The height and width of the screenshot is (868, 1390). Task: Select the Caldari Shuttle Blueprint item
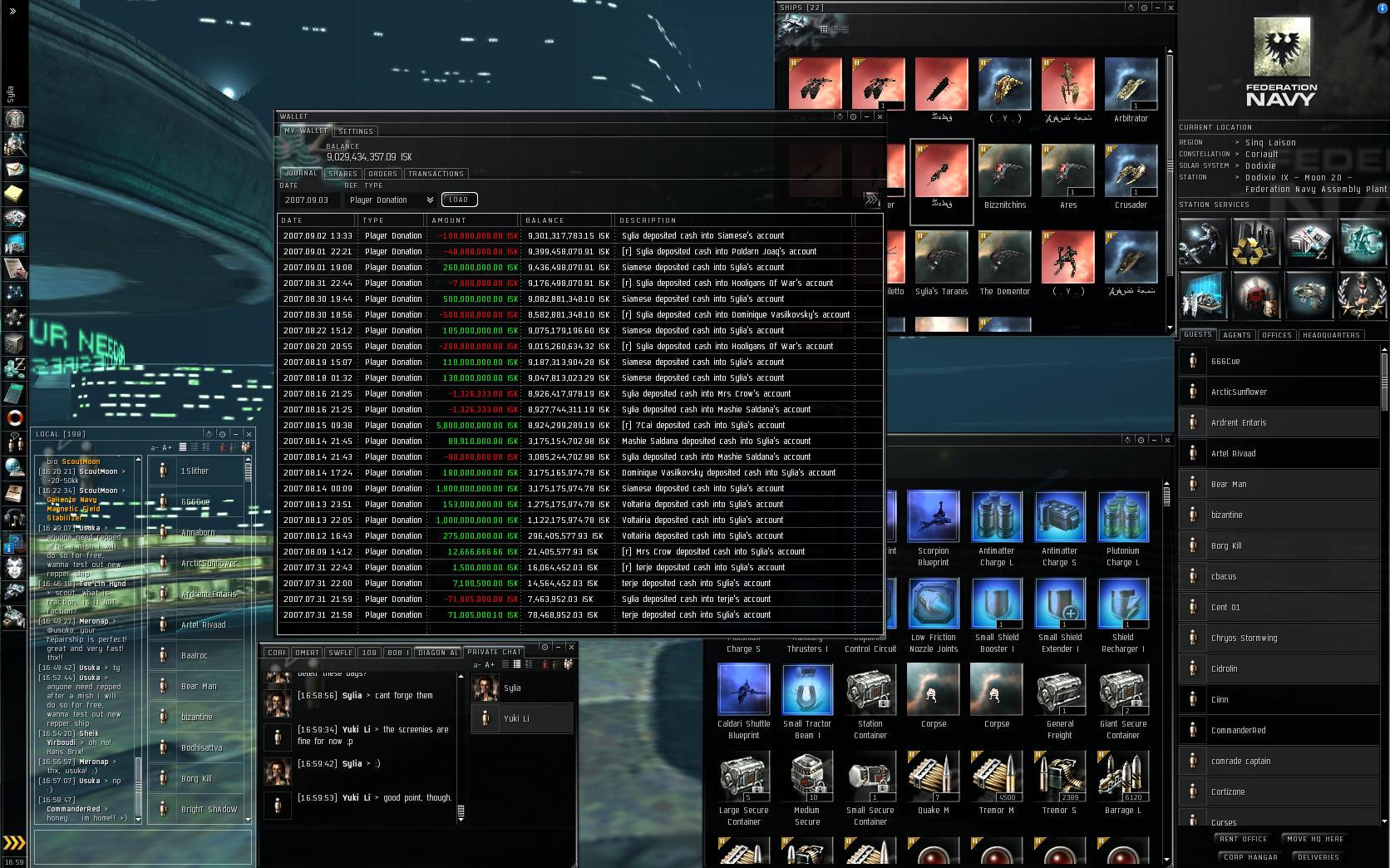tap(744, 702)
